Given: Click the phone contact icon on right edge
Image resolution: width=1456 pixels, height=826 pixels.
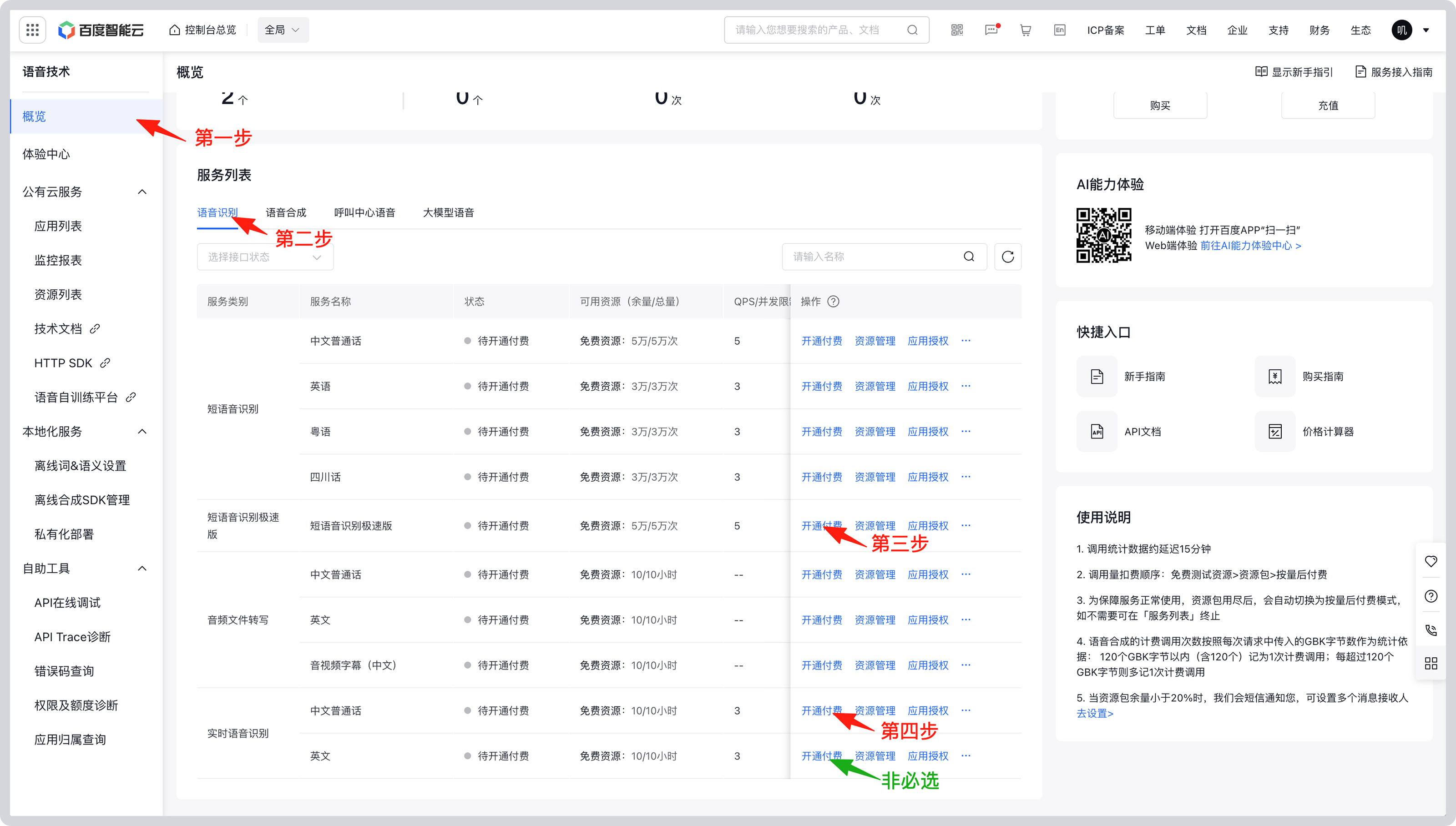Looking at the screenshot, I should pos(1431,630).
